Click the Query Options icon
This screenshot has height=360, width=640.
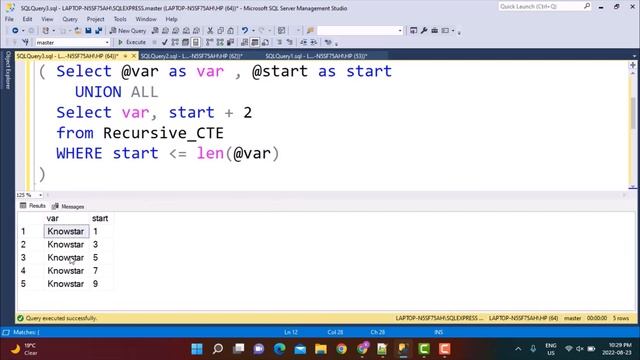185,42
